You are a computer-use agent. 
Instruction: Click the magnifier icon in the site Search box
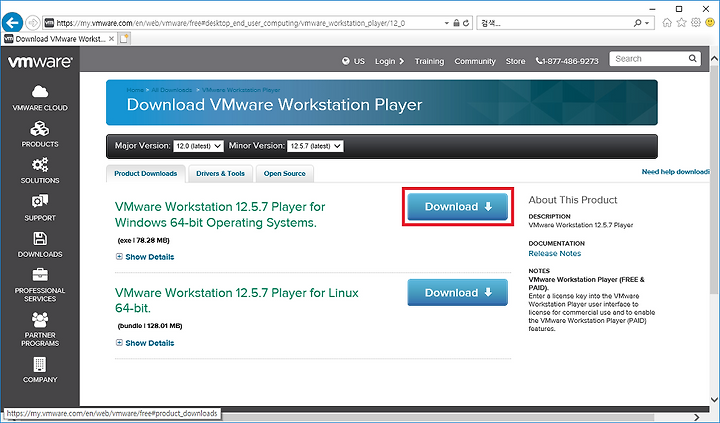pos(692,58)
